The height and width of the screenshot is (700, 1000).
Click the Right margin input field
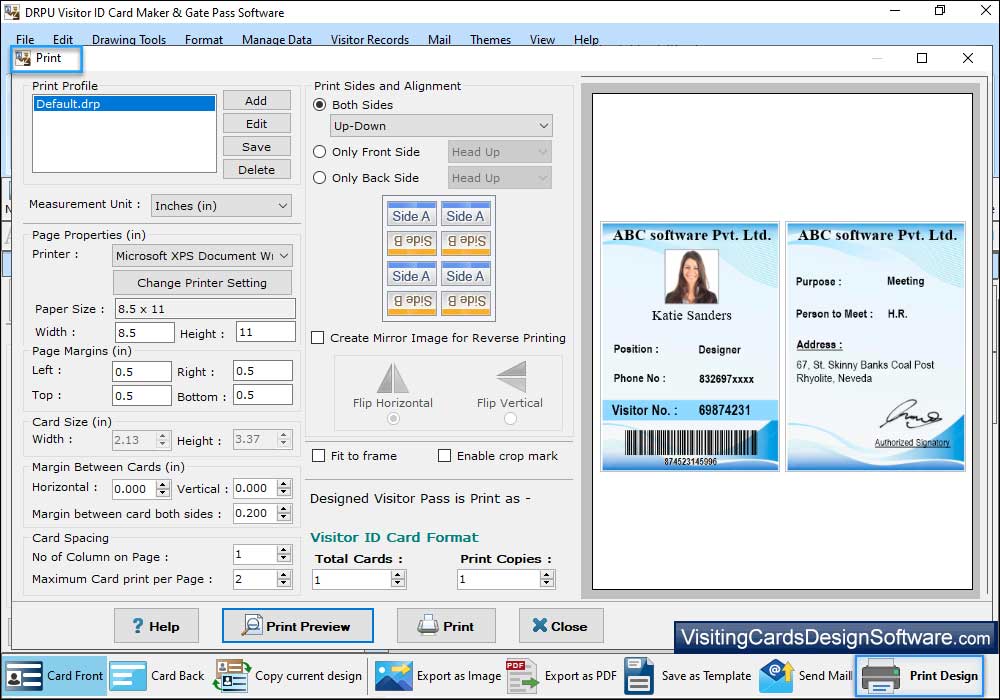tap(263, 371)
